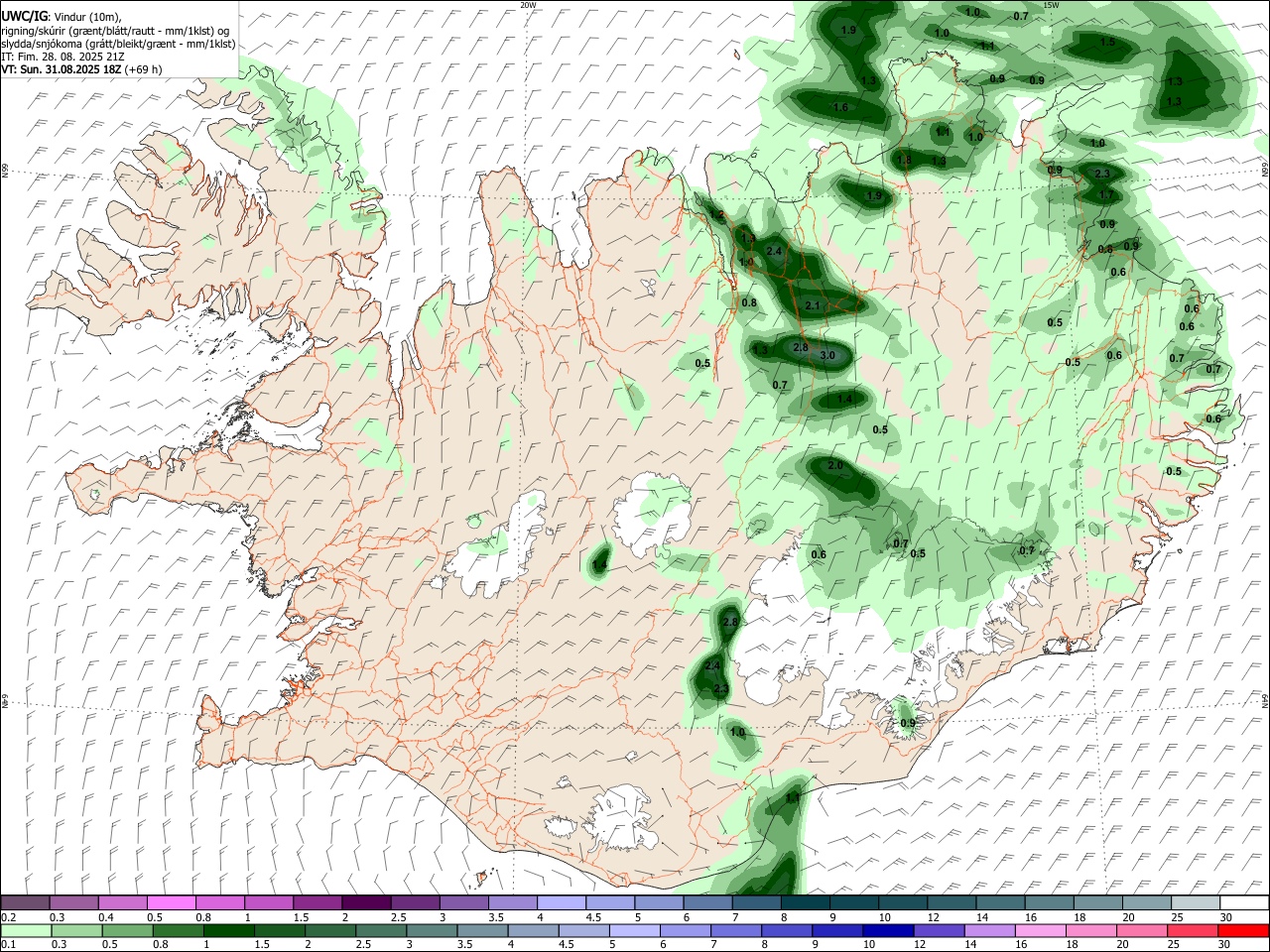The width and height of the screenshot is (1270, 952).
Task: Click the bright red 30 swatch in the lower scale
Action: (x=1242, y=930)
